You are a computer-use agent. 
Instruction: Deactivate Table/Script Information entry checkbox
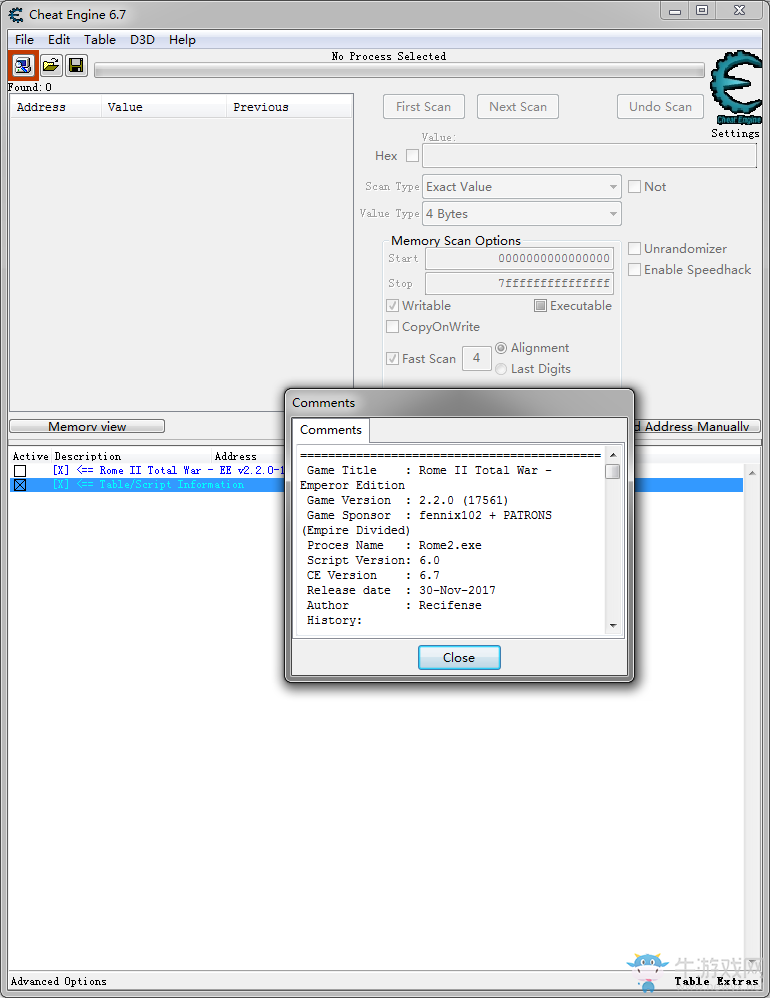pos(20,485)
